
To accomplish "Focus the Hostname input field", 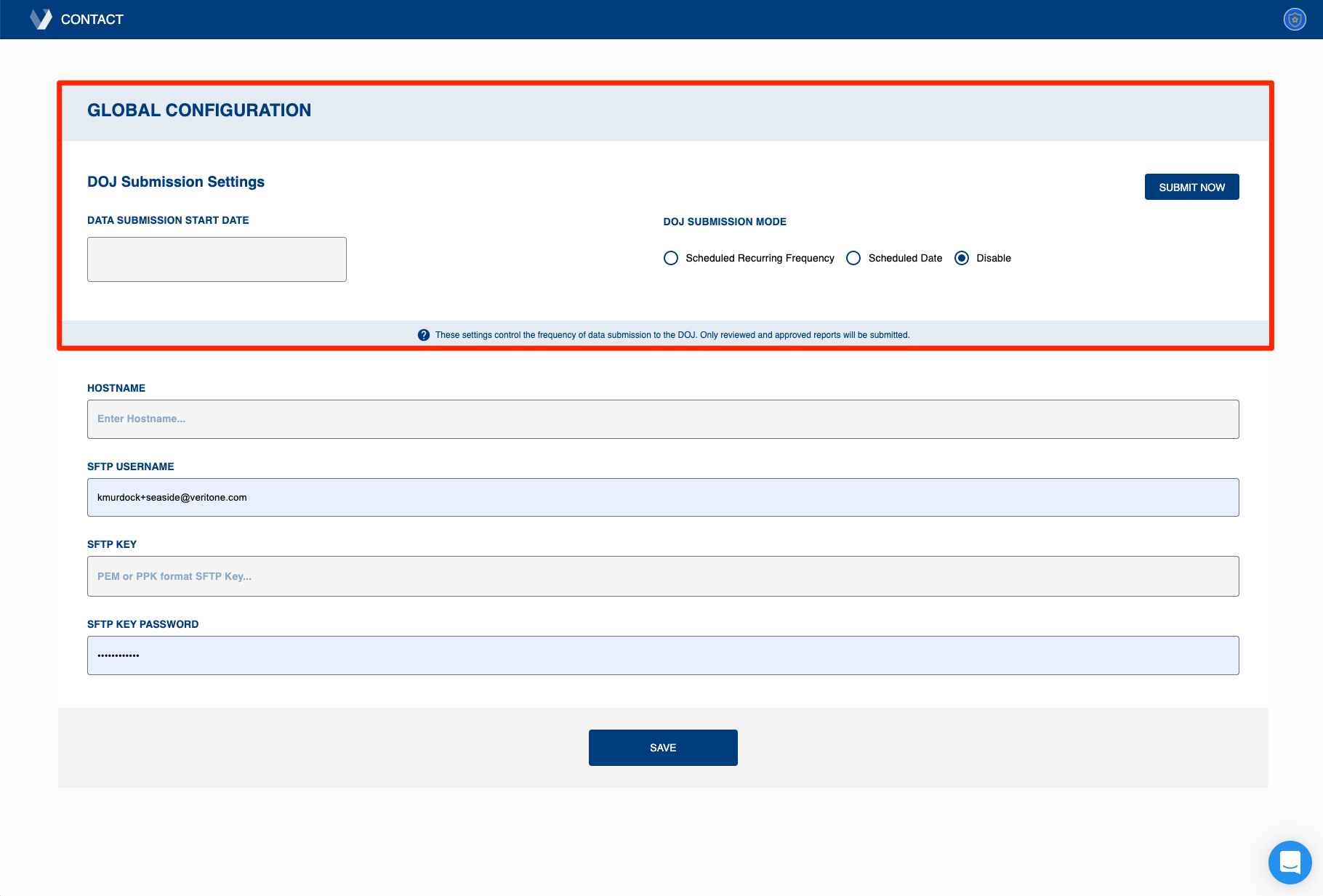I will click(x=663, y=419).
